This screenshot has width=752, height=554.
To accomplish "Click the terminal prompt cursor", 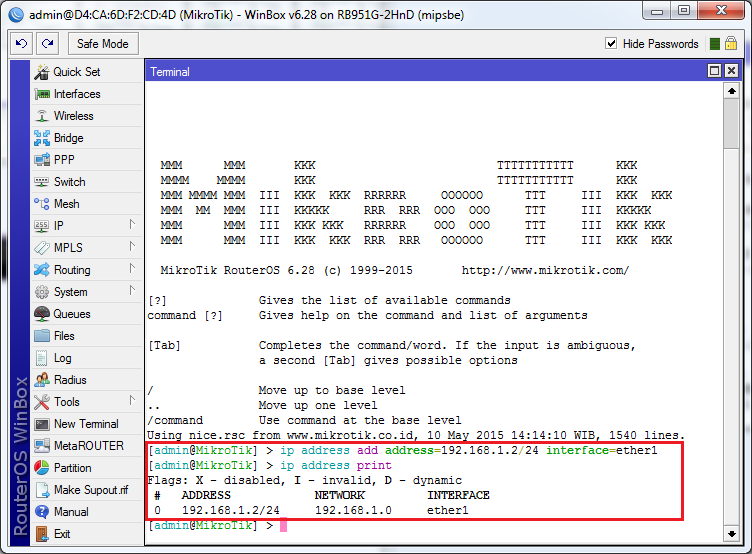I will (x=283, y=525).
